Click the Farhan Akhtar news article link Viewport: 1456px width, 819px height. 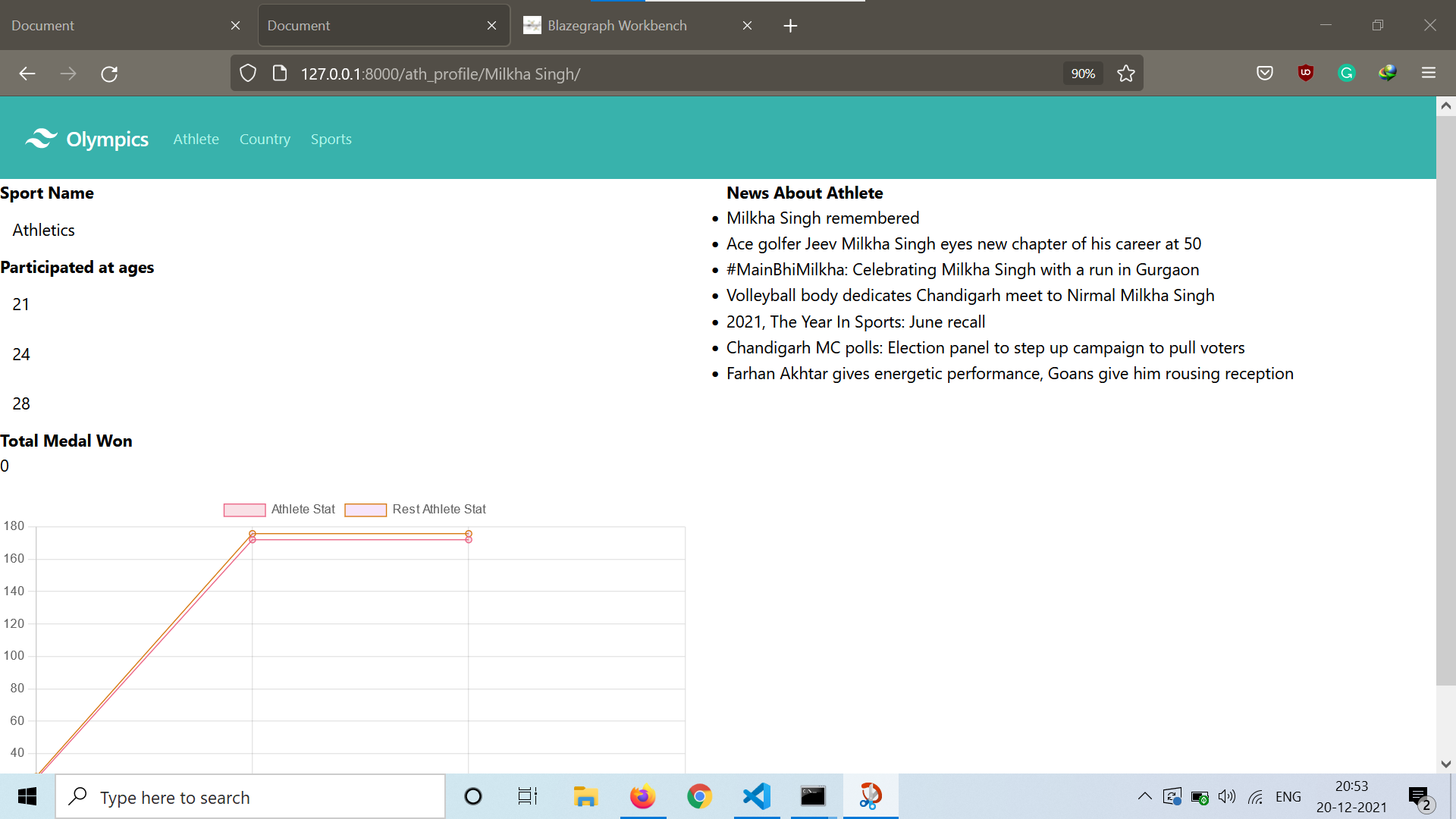(1010, 372)
